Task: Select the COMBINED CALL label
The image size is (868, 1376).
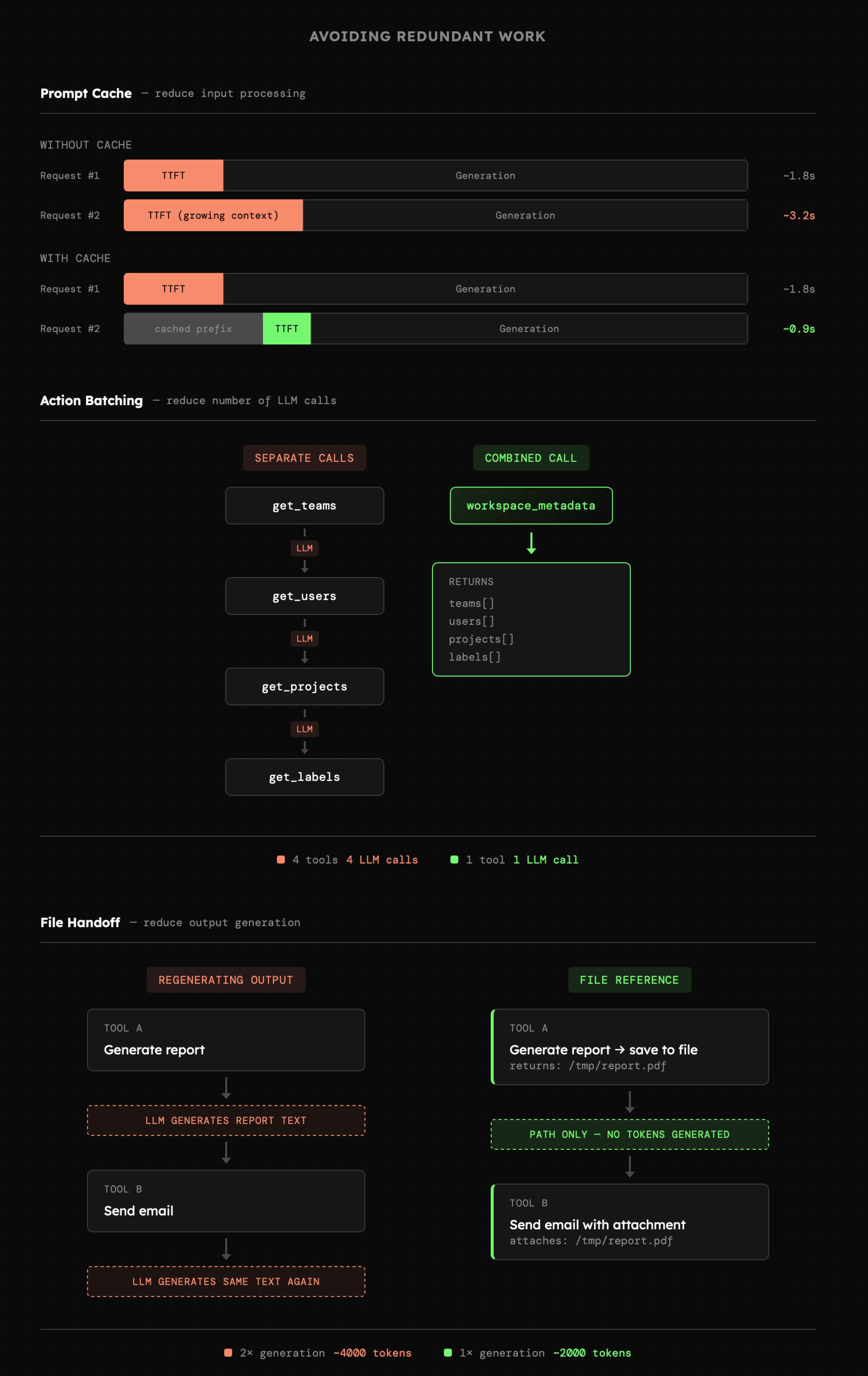Action: click(531, 458)
